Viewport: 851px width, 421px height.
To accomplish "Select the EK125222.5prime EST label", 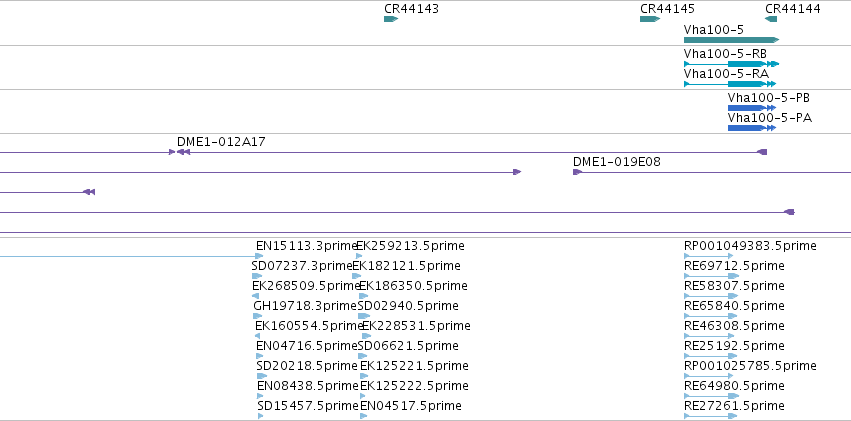I will coord(414,386).
